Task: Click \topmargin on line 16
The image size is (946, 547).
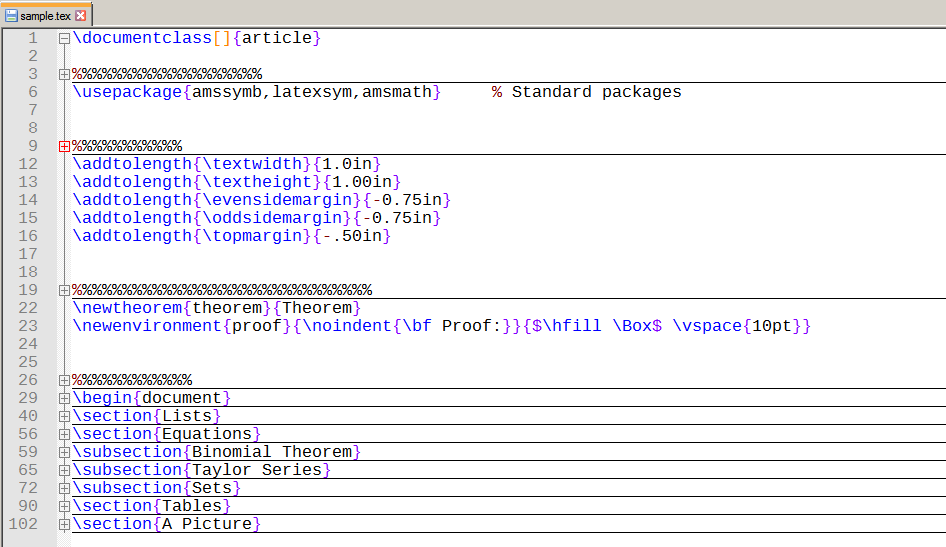Action: (x=252, y=236)
